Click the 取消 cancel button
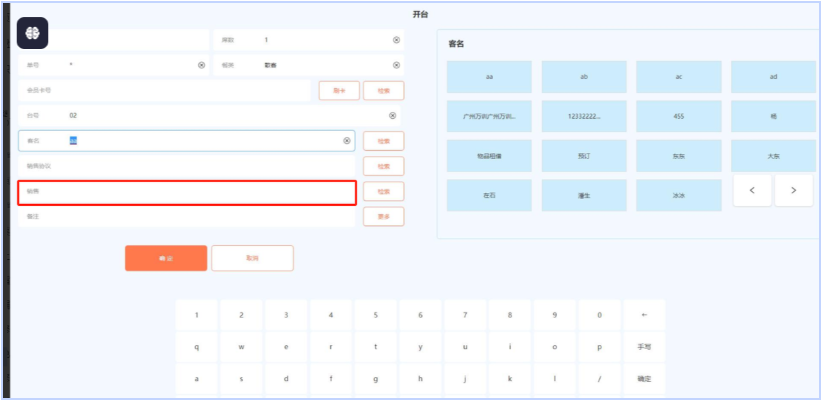Viewport: 823px width, 401px height. point(252,258)
